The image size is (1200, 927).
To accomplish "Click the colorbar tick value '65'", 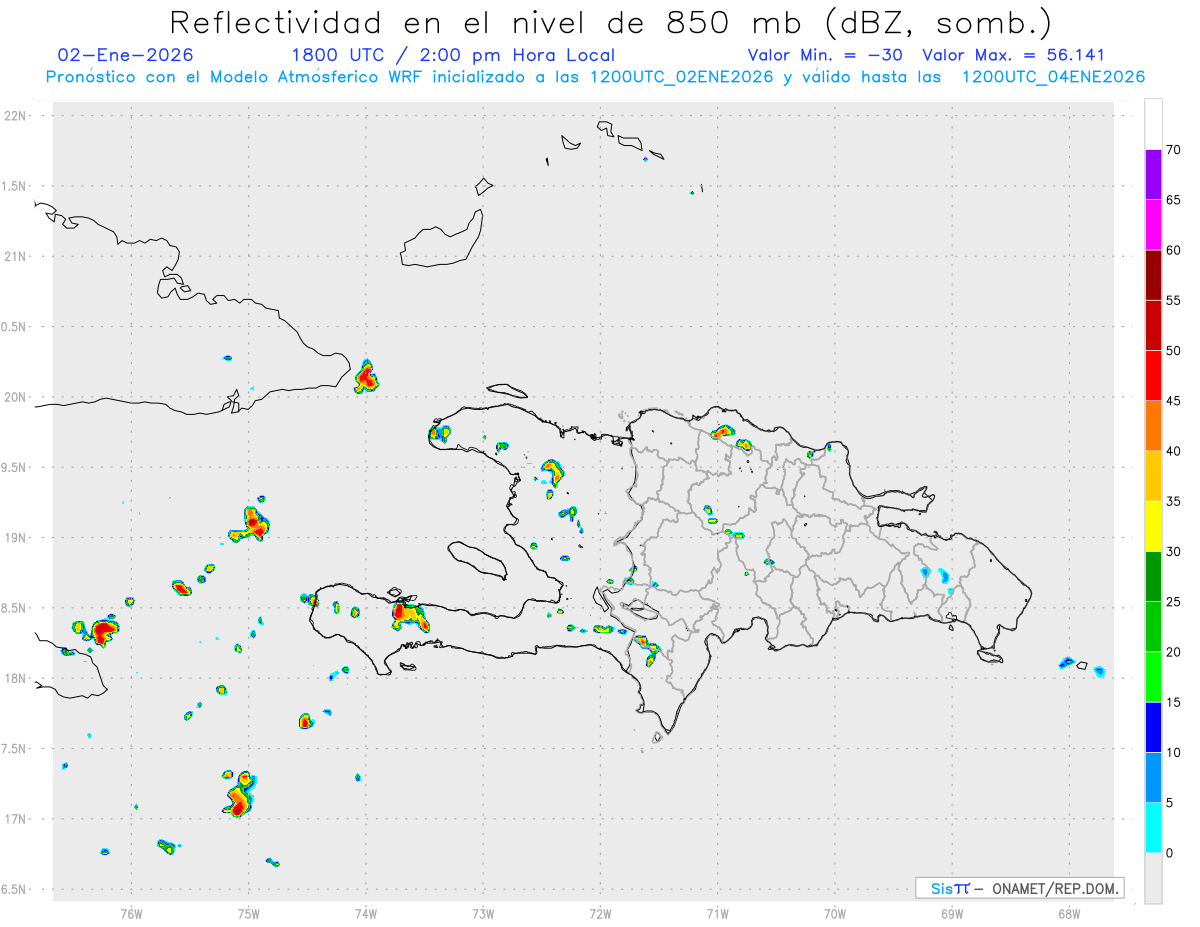I will pyautogui.click(x=1174, y=200).
